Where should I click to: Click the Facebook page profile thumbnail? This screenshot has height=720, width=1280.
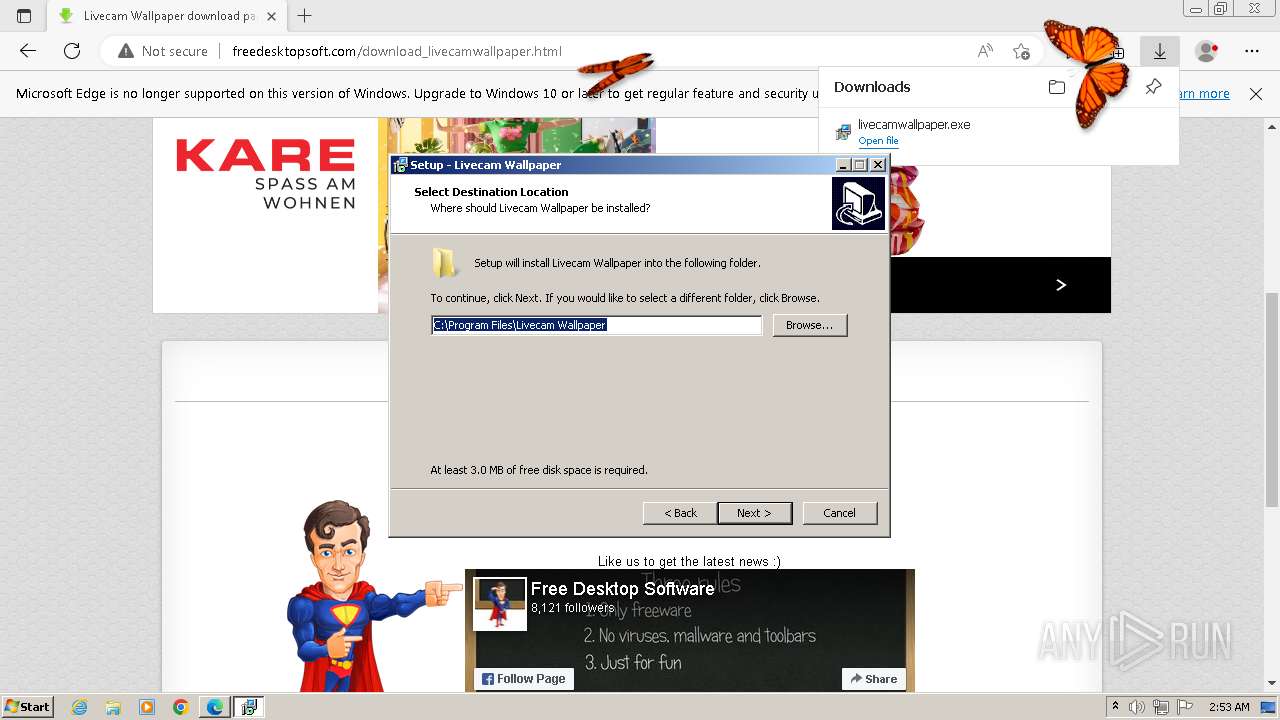click(500, 604)
